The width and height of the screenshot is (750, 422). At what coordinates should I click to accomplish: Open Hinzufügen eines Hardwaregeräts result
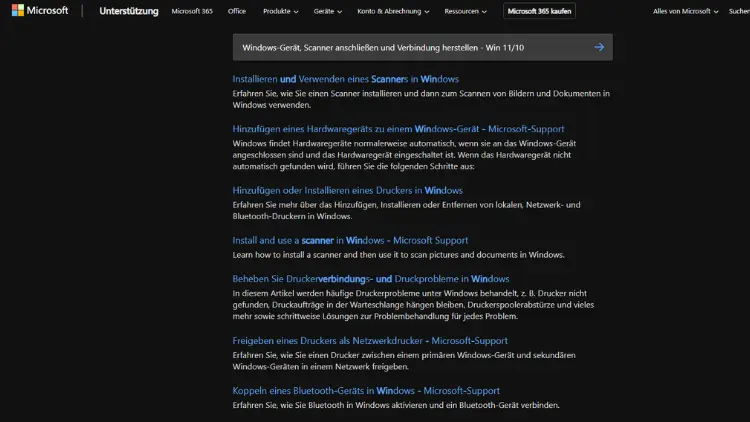pos(398,129)
